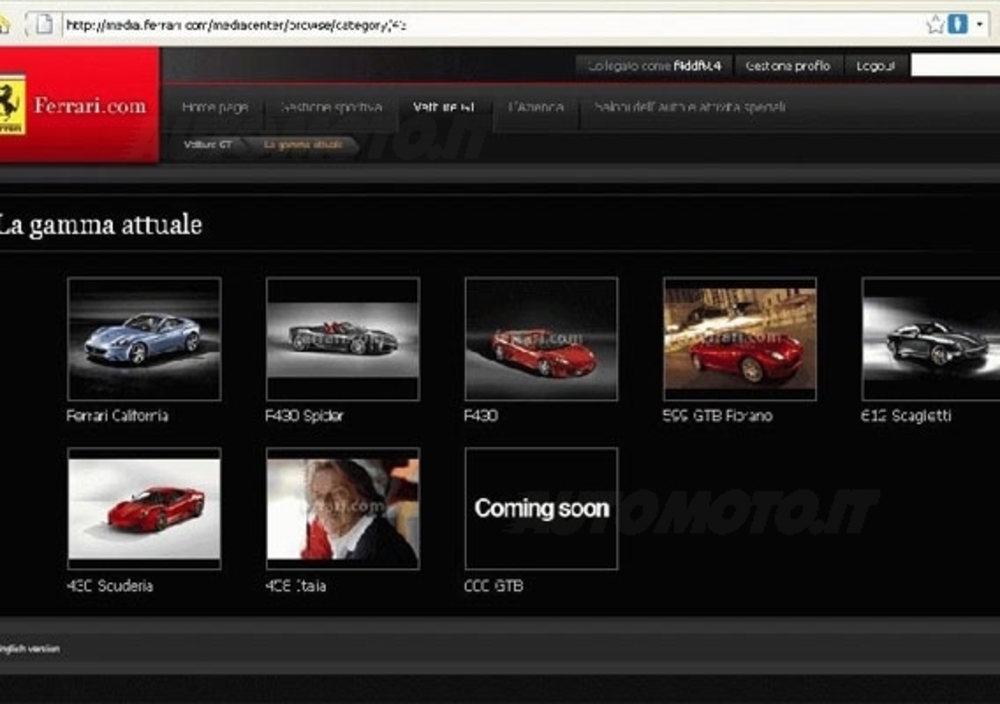Click the logged-in username label
Screen dimensions: 1000x704
(x=697, y=66)
